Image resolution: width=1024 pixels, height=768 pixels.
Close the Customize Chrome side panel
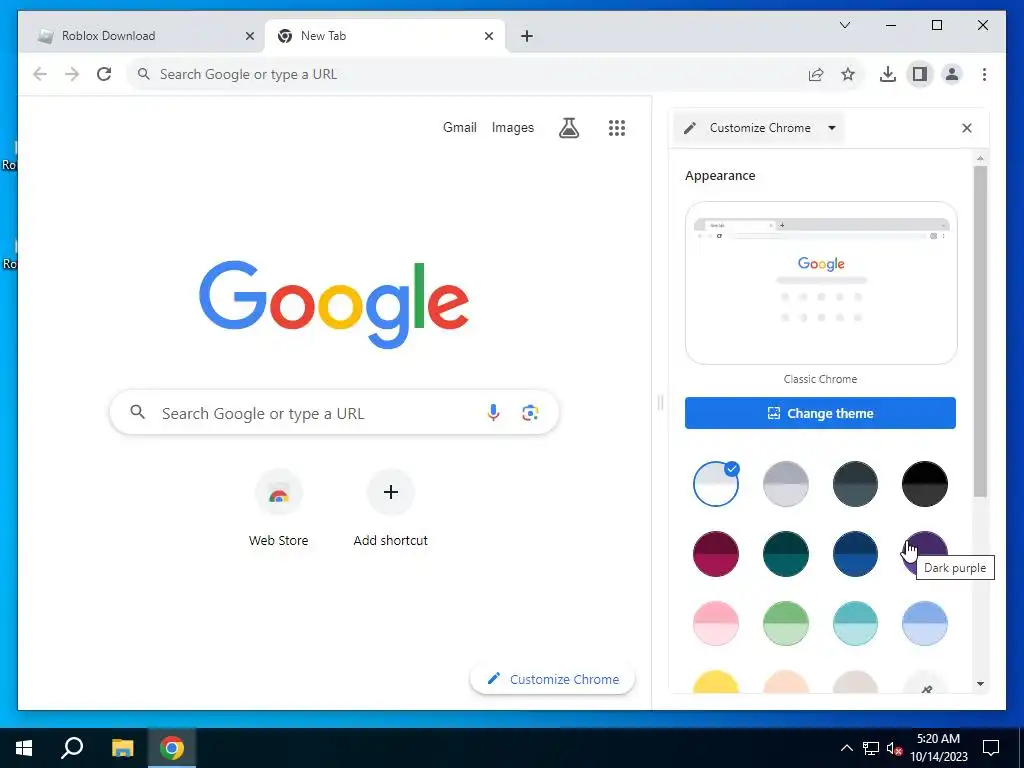click(967, 128)
